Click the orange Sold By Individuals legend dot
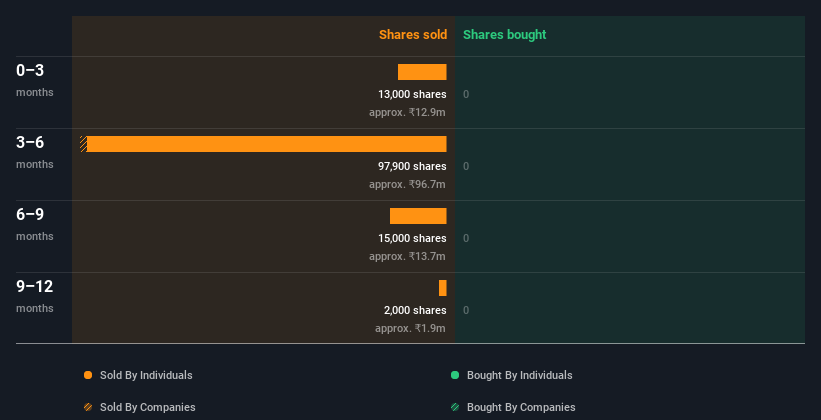Image resolution: width=821 pixels, height=420 pixels. [88, 375]
